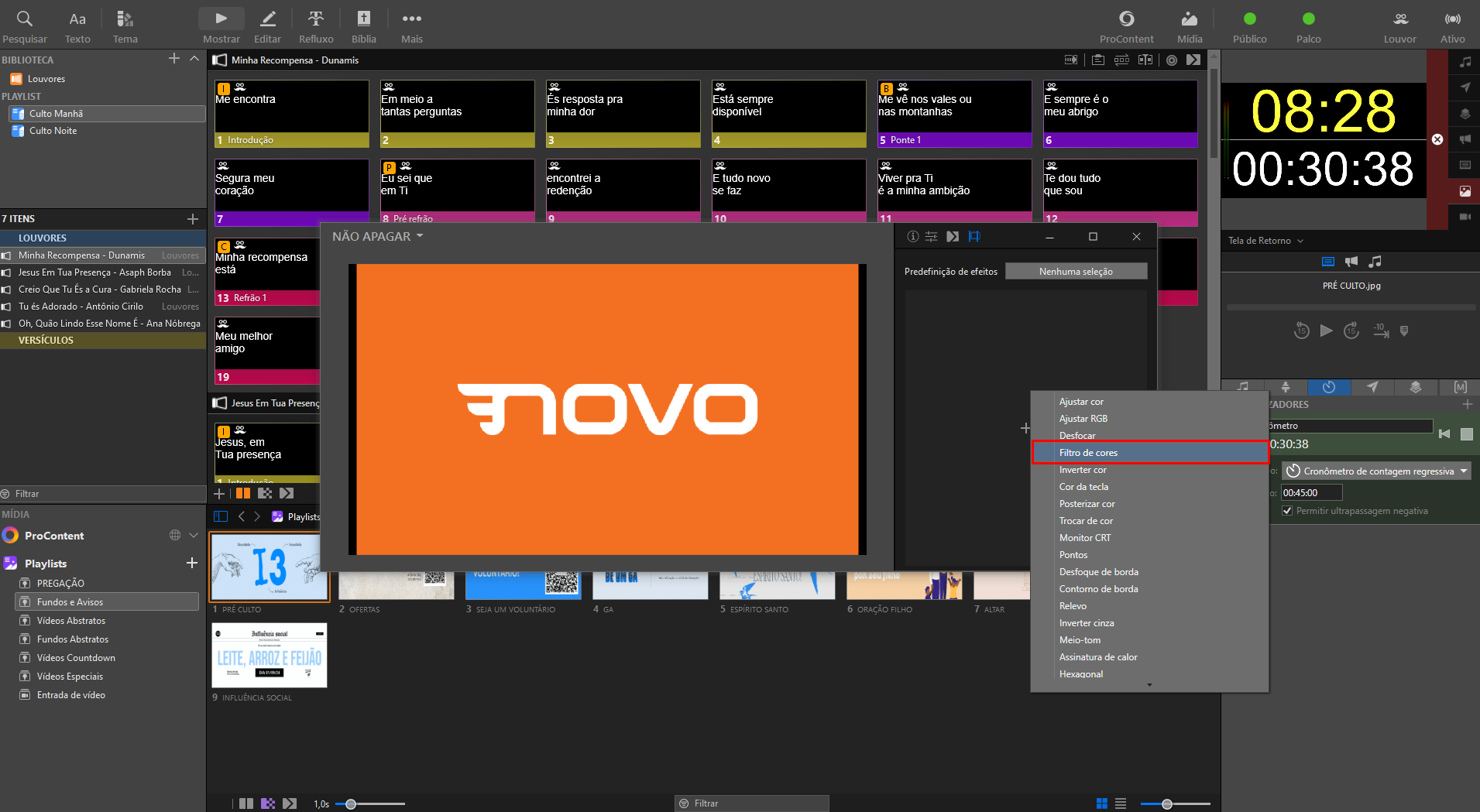Add an item to the playlist
Viewport: 1480px width, 812px height.
193,219
